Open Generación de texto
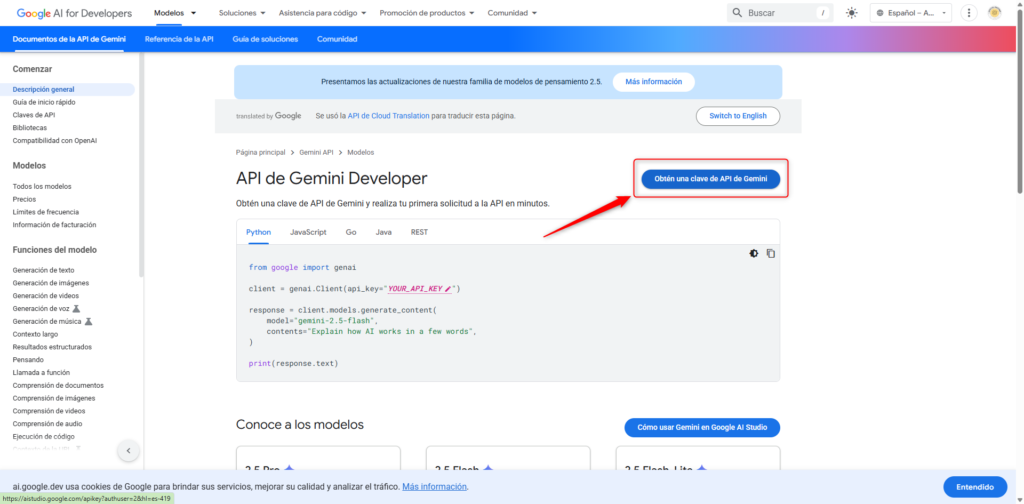1024x504 pixels. pyautogui.click(x=43, y=270)
